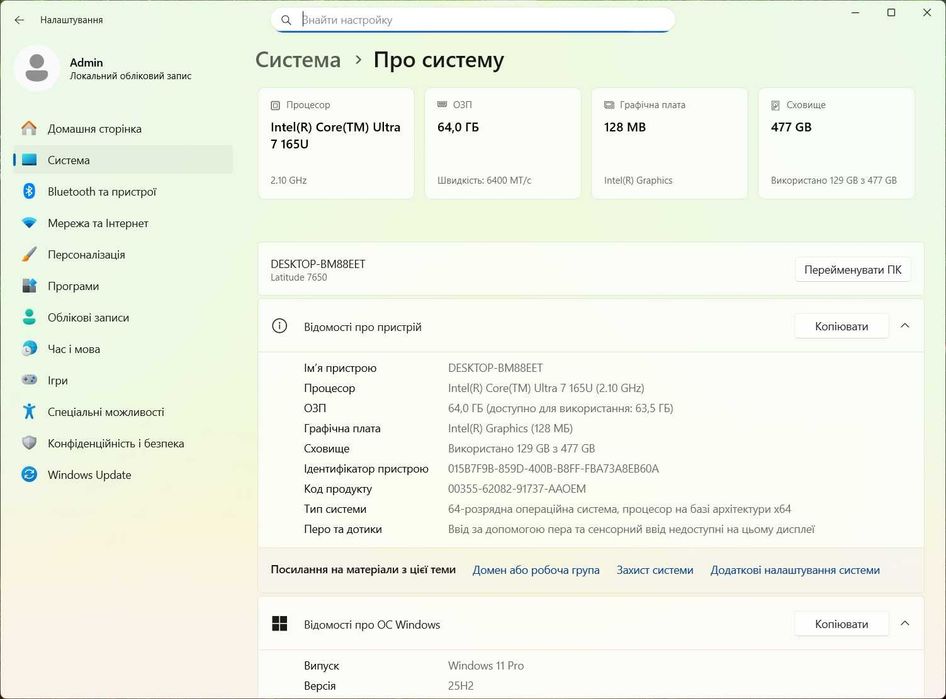Click the accessibility figure icon in the sidebar
Image resolution: width=946 pixels, height=699 pixels.
coord(29,411)
